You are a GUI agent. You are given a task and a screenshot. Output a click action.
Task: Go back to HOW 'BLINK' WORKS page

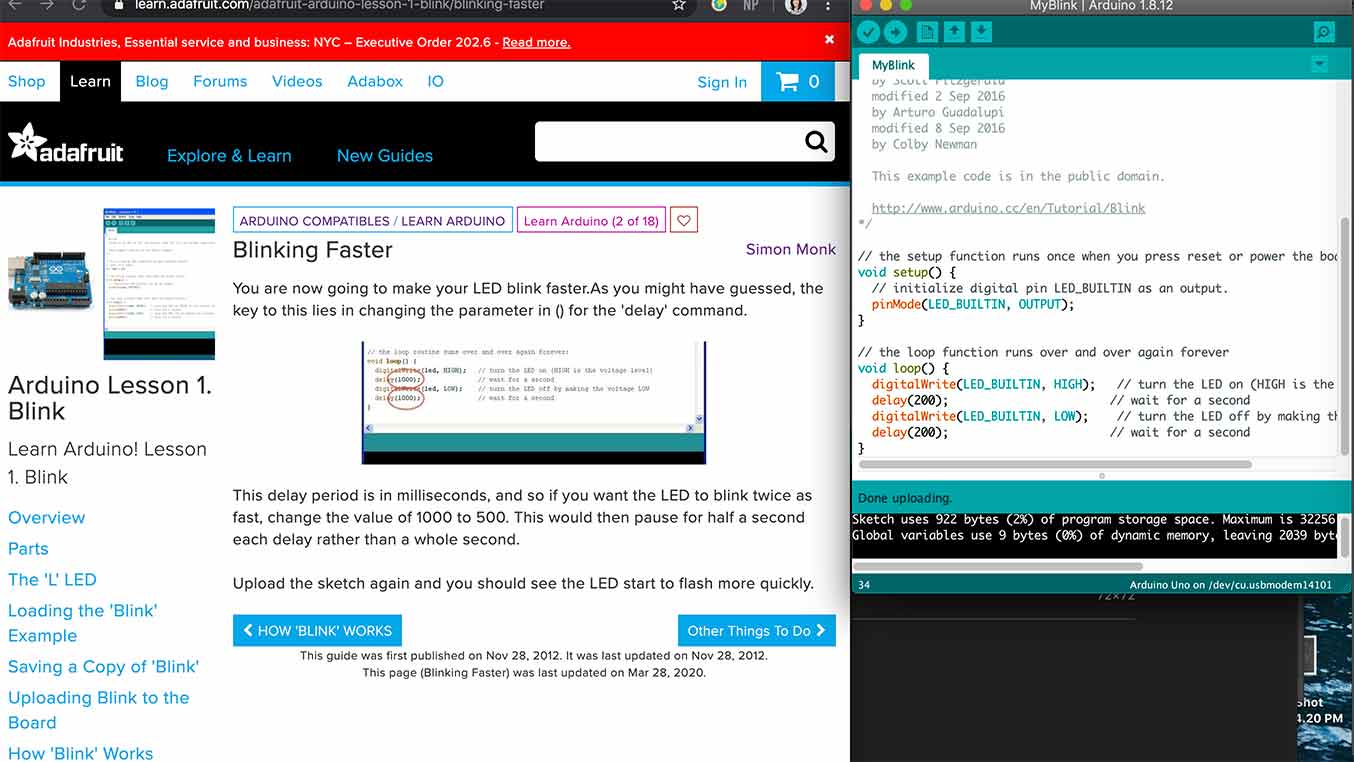pos(317,631)
